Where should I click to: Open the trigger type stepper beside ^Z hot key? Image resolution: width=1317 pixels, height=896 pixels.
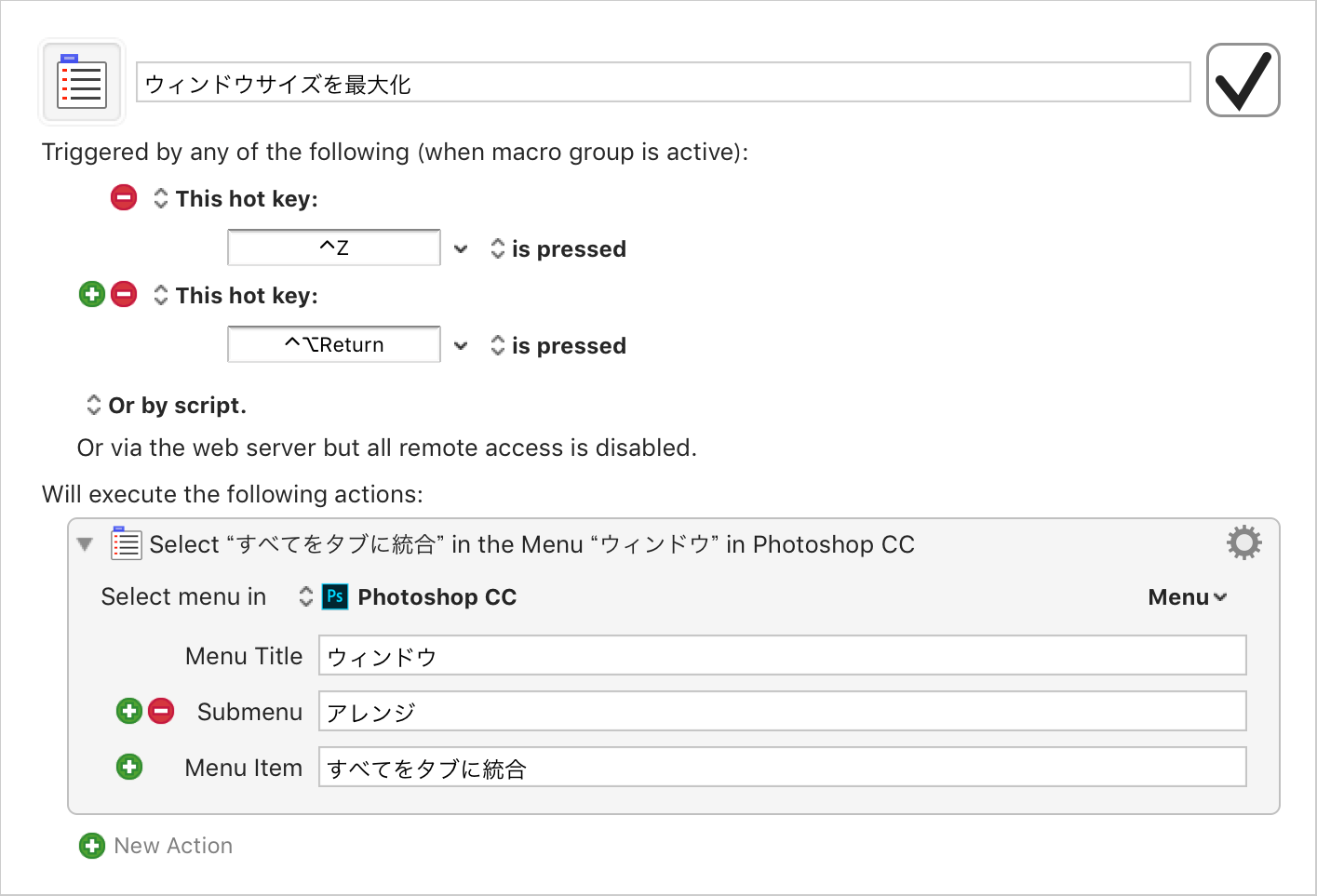[x=161, y=198]
